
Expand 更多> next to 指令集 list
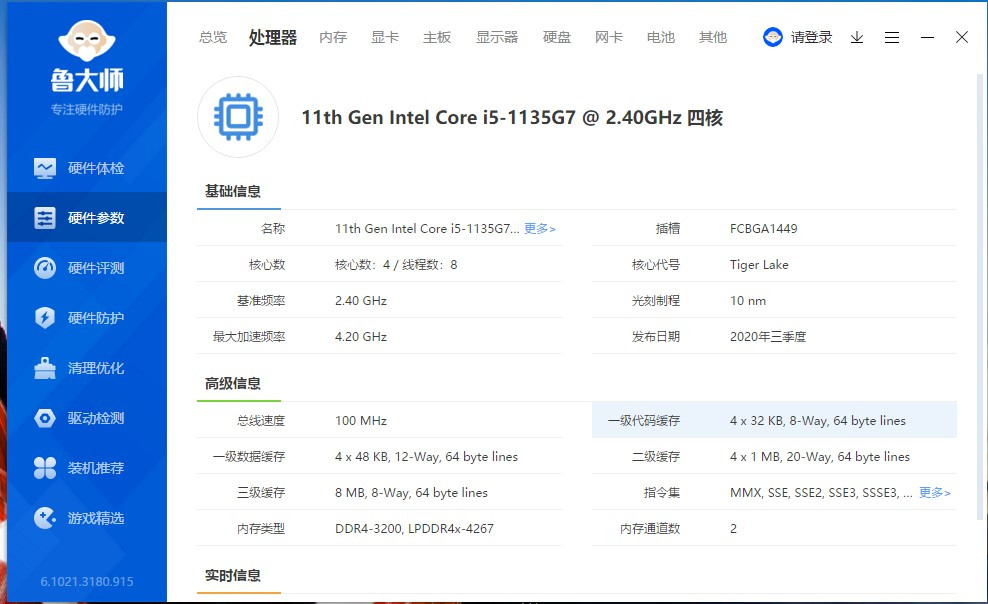pyautogui.click(x=935, y=493)
